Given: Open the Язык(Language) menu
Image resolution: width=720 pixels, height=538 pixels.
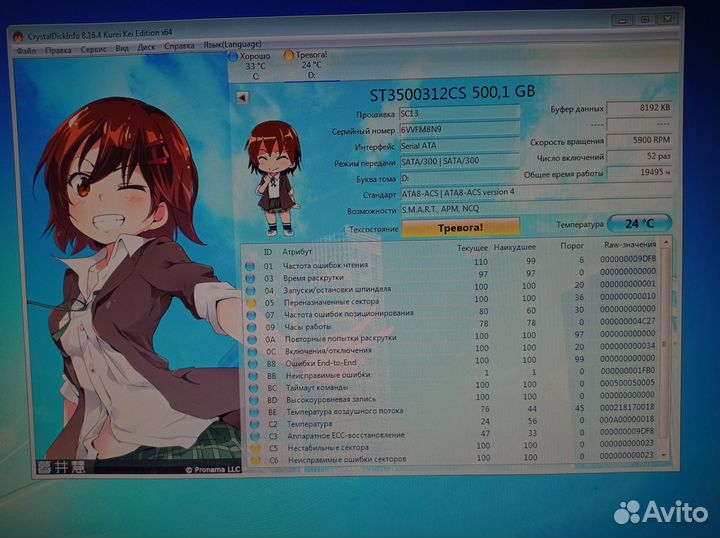Looking at the screenshot, I should 232,44.
